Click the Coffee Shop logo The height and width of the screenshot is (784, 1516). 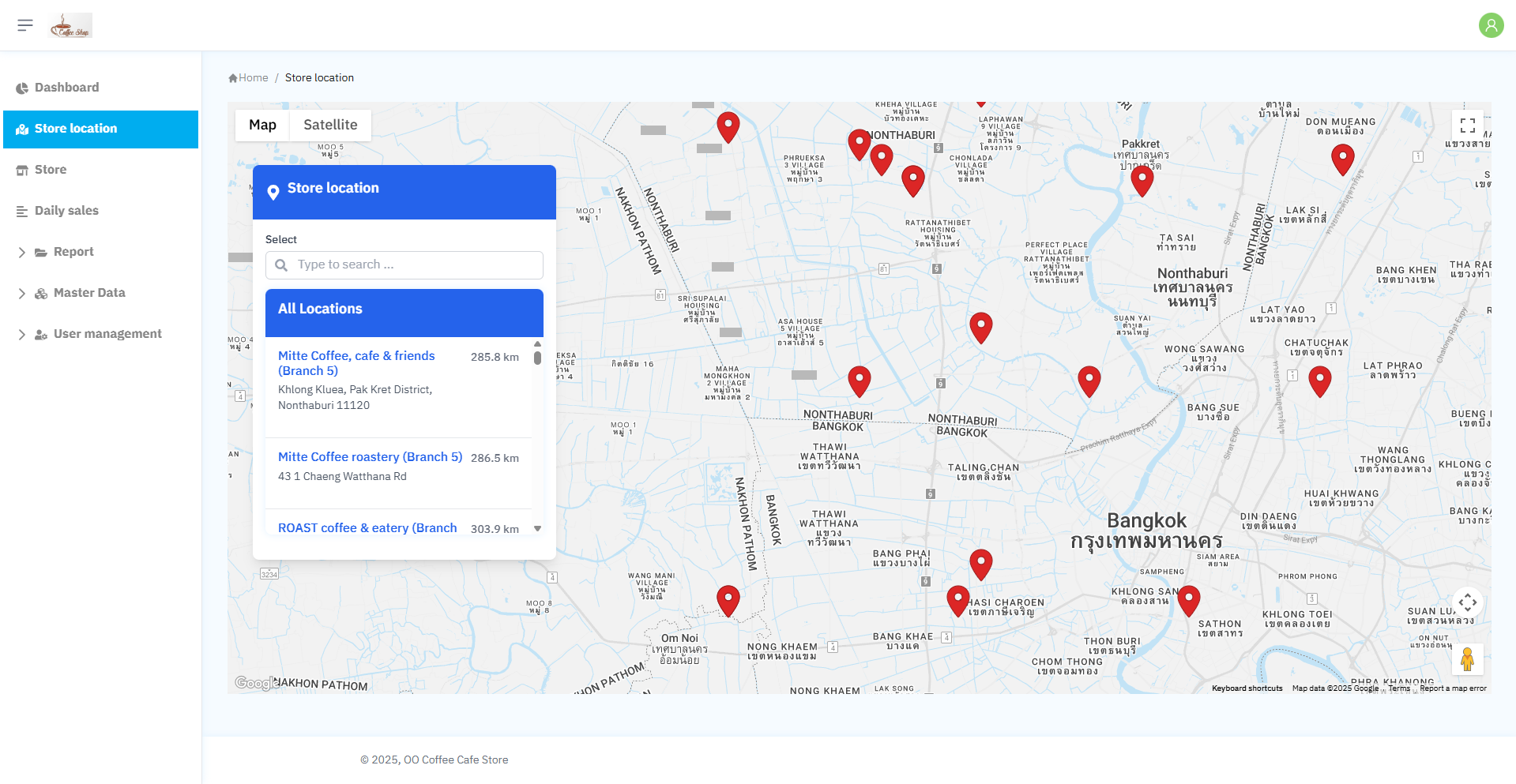(x=71, y=25)
